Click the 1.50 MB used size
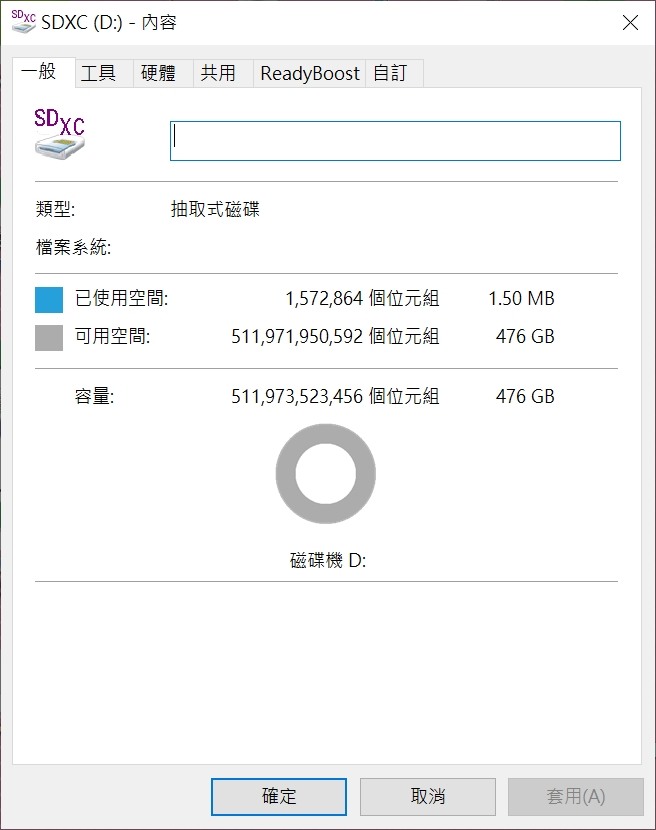656x830 pixels. click(x=521, y=299)
